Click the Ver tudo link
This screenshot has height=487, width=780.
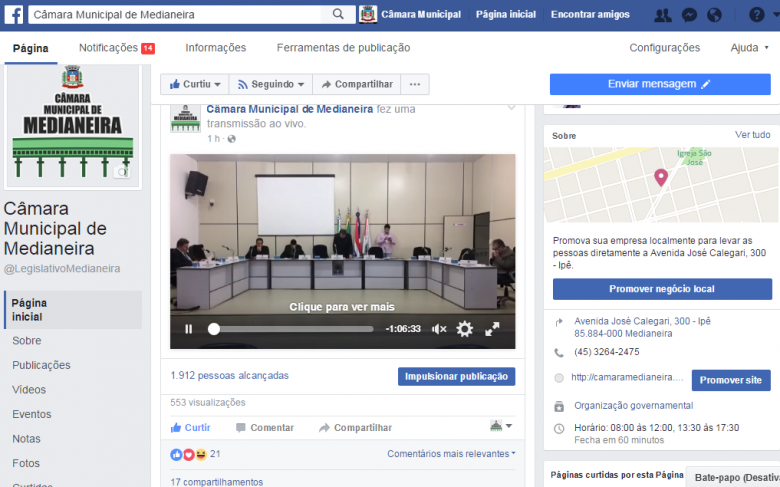click(753, 135)
